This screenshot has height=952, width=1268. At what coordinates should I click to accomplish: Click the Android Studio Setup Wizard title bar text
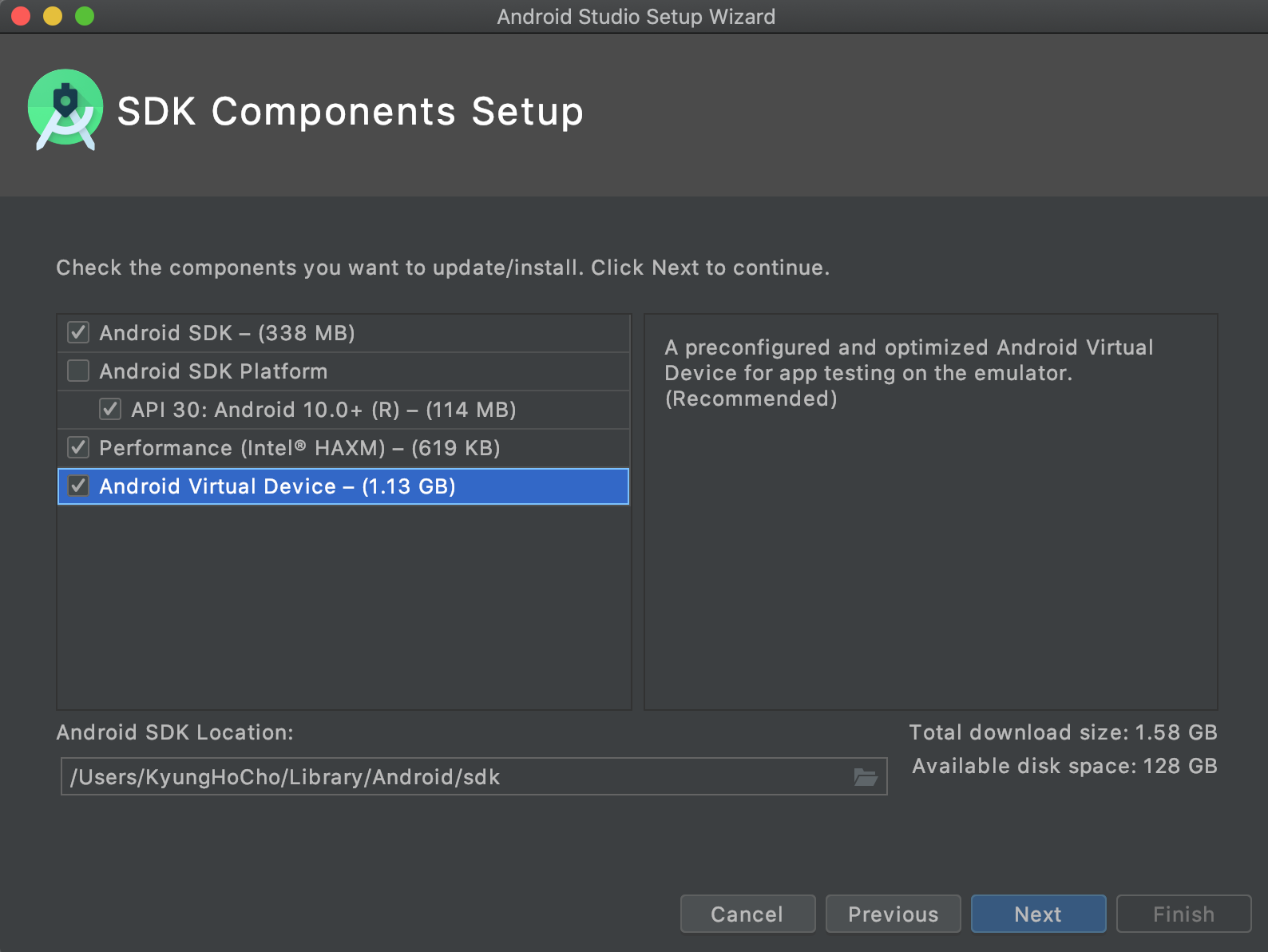[636, 17]
